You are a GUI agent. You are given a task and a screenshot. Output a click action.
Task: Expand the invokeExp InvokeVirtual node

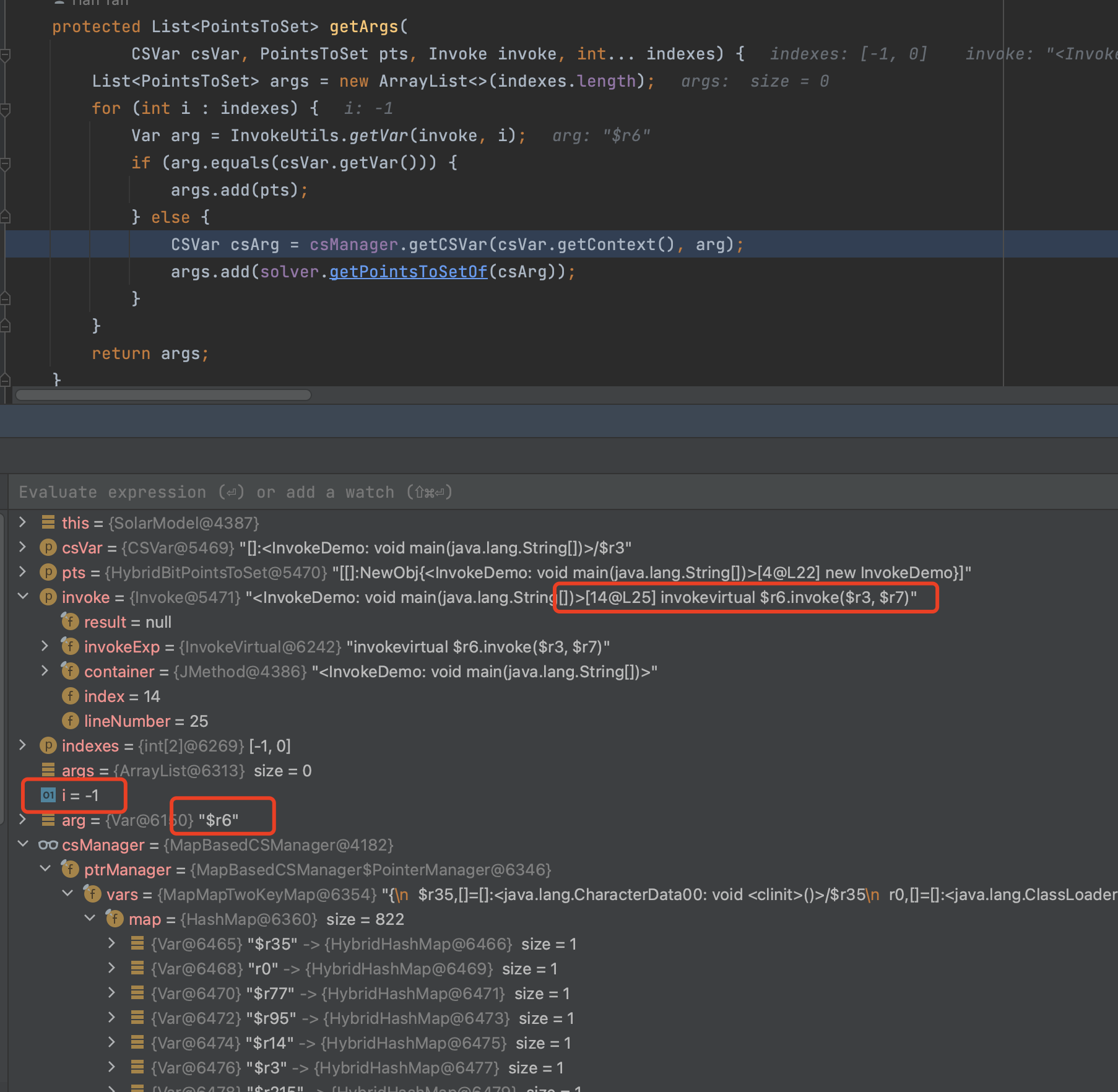[x=45, y=646]
